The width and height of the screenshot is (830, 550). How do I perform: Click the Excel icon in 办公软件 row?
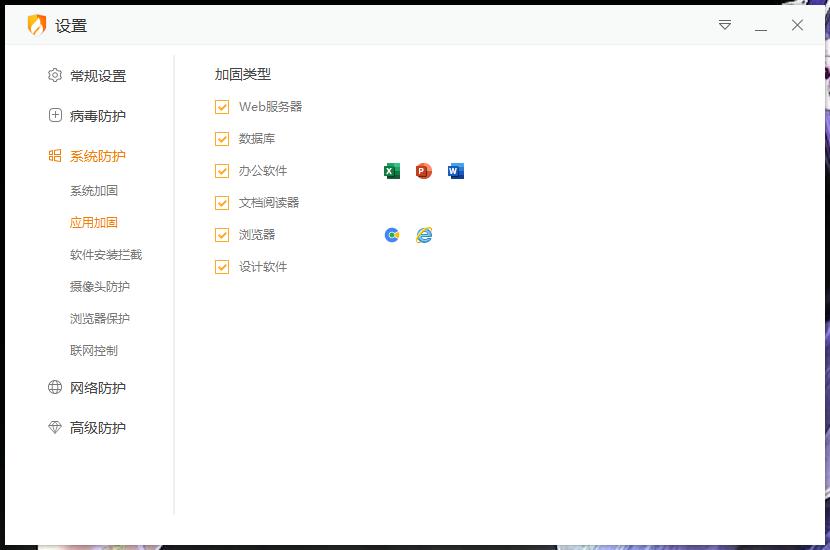pyautogui.click(x=392, y=171)
